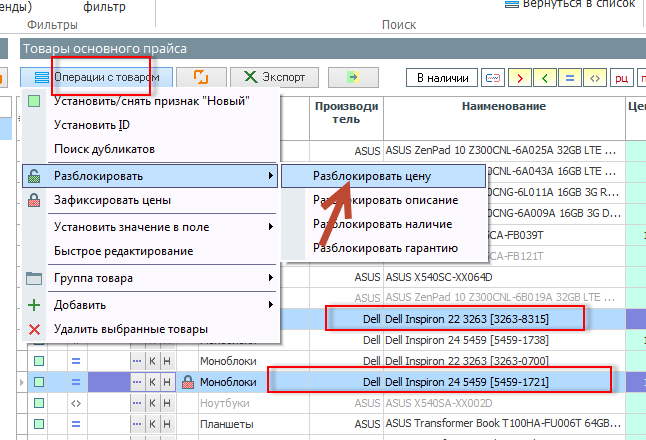The width and height of the screenshot is (646, 440).
Task: Click '...' button in the Планшеты row
Action: point(137,424)
